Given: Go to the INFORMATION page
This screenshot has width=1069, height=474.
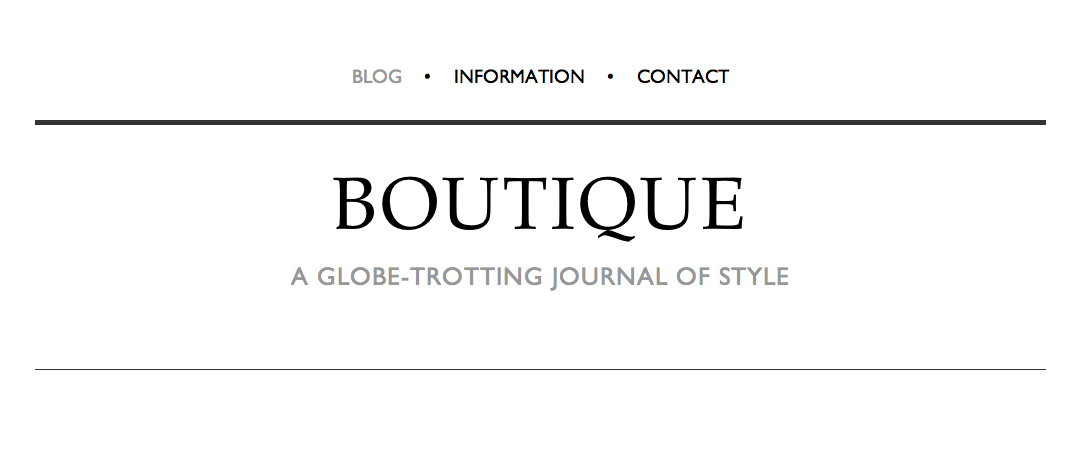Looking at the screenshot, I should pyautogui.click(x=519, y=77).
